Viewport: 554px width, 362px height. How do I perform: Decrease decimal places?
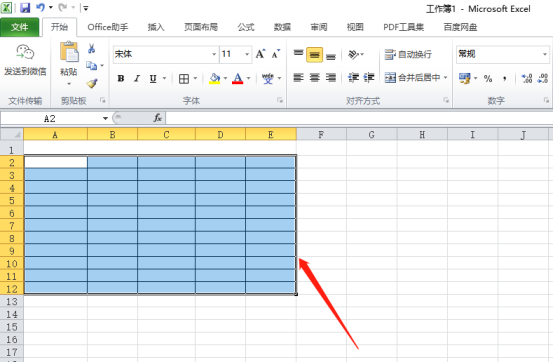tap(543, 78)
